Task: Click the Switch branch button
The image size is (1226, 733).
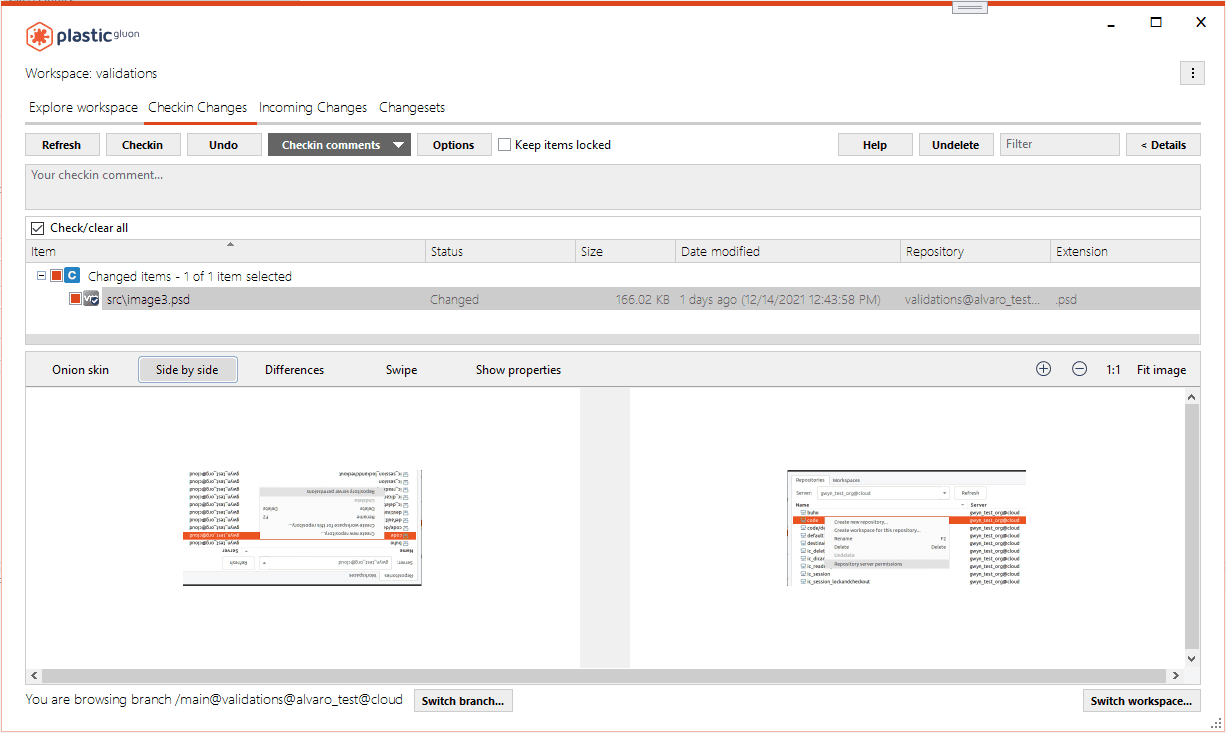Action: pyautogui.click(x=463, y=700)
